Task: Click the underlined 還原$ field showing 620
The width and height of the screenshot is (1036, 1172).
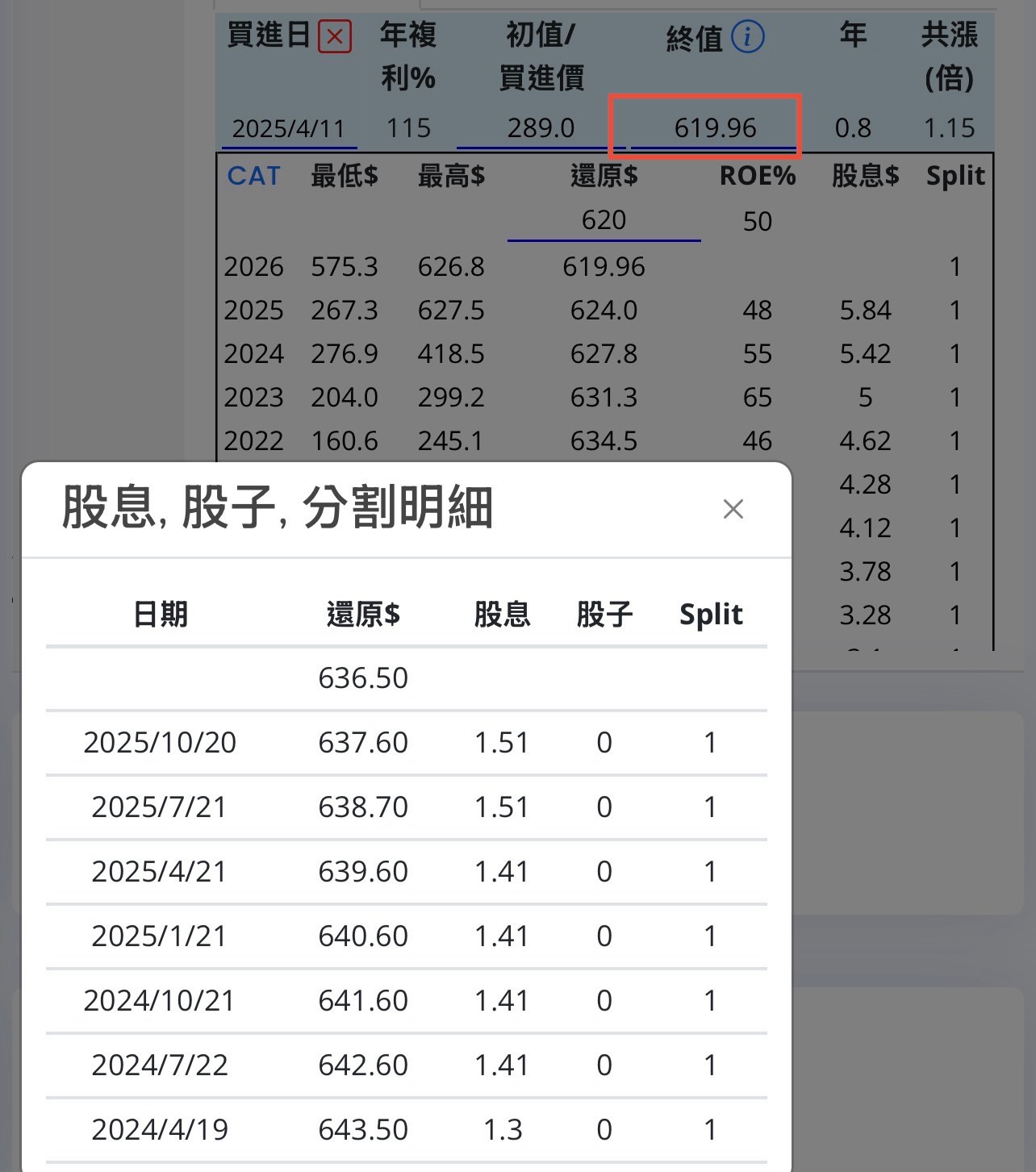Action: coord(604,220)
